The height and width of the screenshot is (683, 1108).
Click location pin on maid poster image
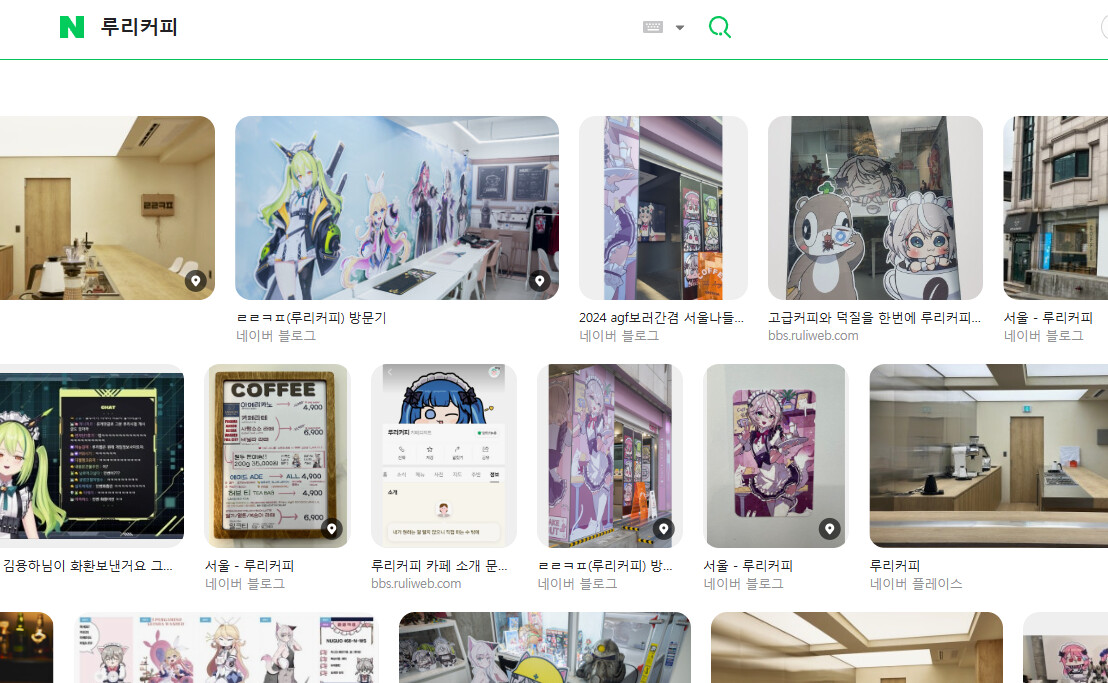830,528
